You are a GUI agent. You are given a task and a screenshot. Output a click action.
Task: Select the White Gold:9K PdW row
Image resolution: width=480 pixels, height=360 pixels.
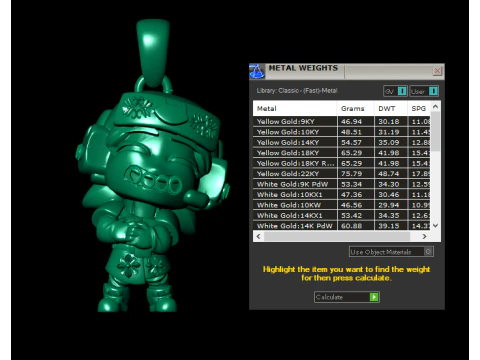341,184
